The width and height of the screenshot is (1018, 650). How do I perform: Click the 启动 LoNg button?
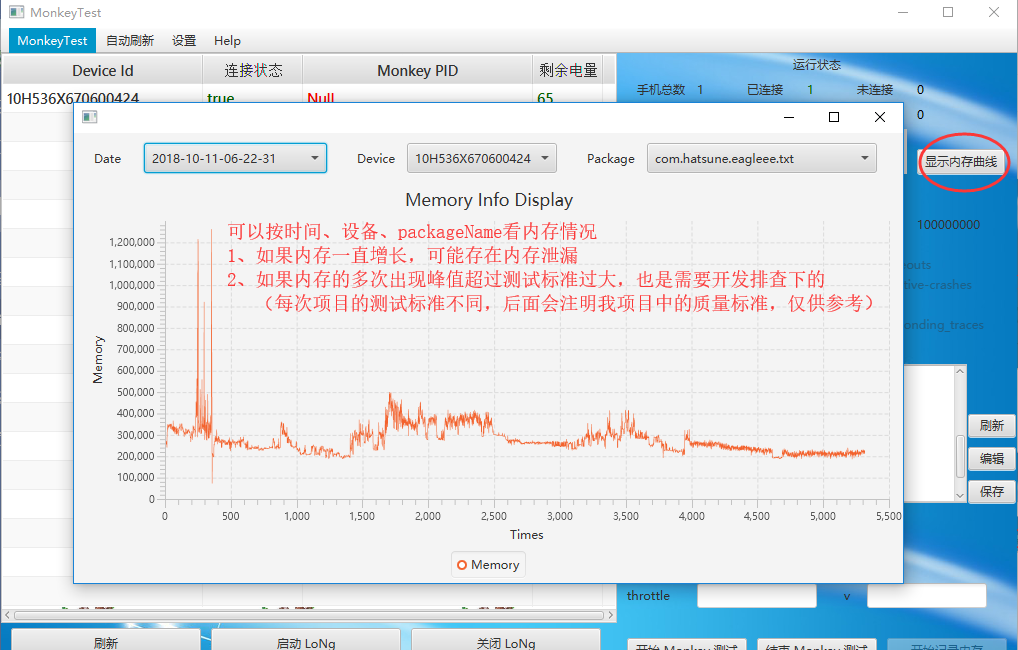coord(306,640)
